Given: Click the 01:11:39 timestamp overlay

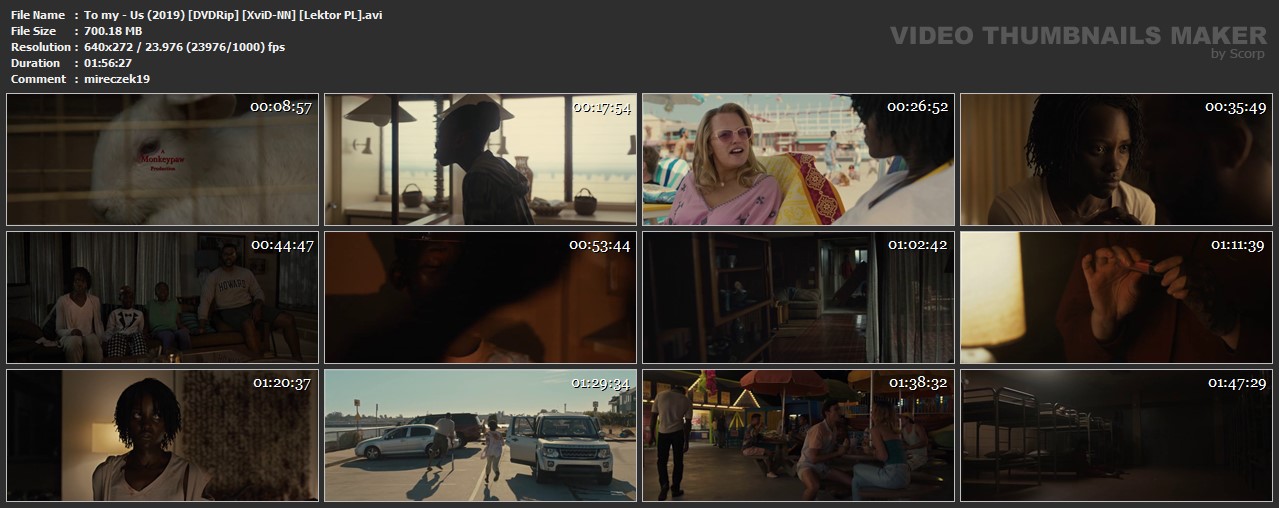Looking at the screenshot, I should (1238, 244).
